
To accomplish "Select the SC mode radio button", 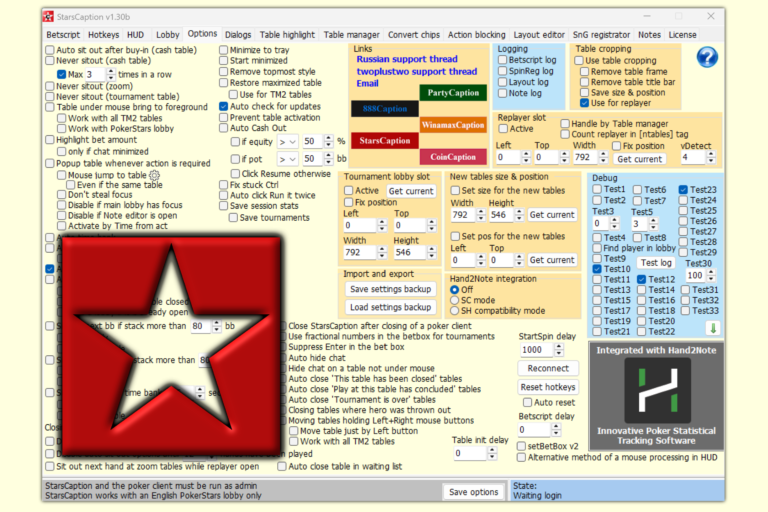I will [x=455, y=300].
